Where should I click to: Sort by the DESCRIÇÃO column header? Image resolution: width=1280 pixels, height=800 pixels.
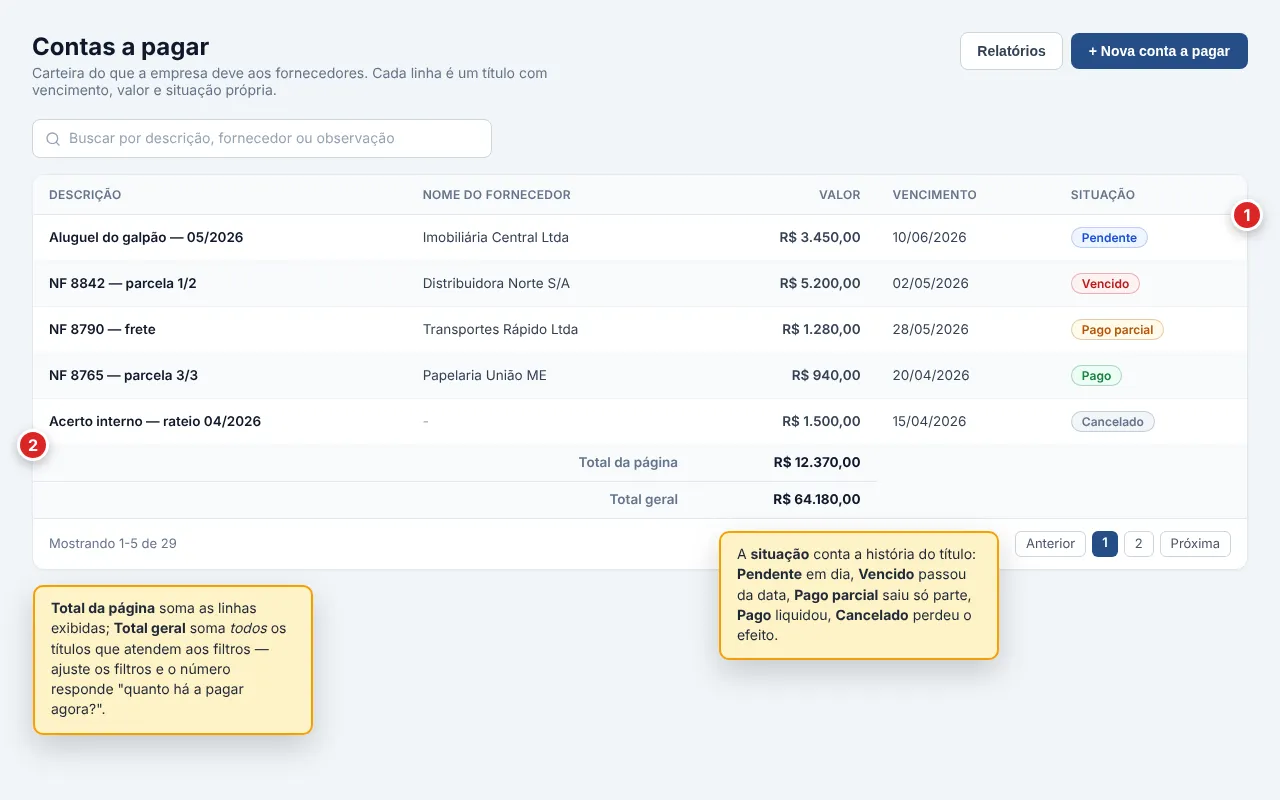(85, 195)
